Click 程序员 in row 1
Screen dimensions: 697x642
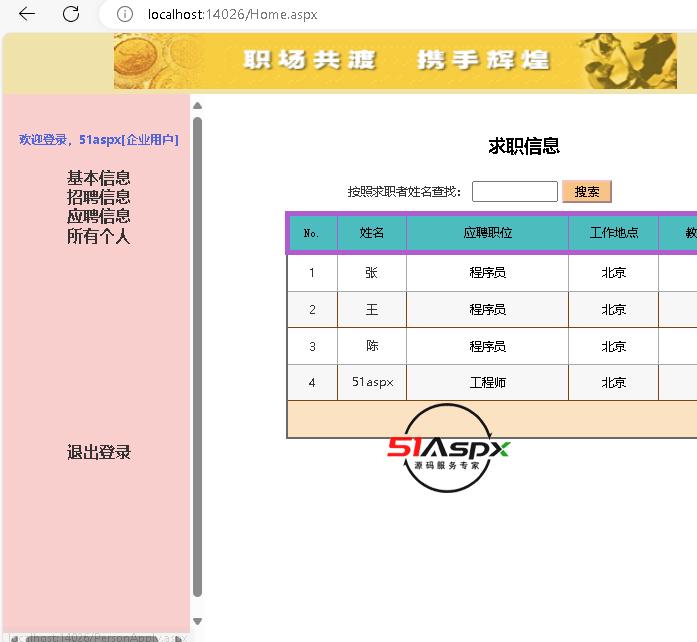point(488,273)
